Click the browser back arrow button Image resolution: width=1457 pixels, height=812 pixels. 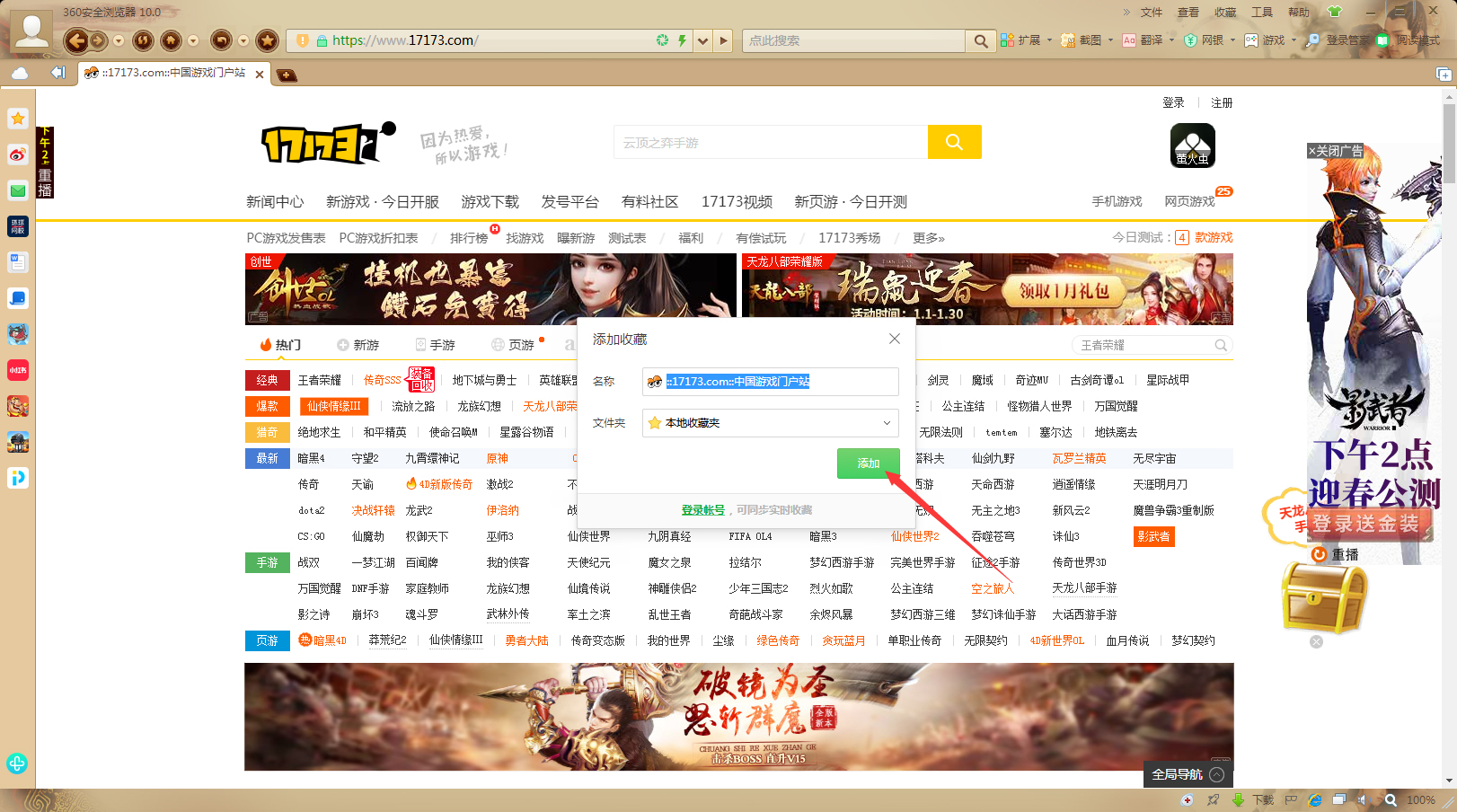(x=76, y=40)
